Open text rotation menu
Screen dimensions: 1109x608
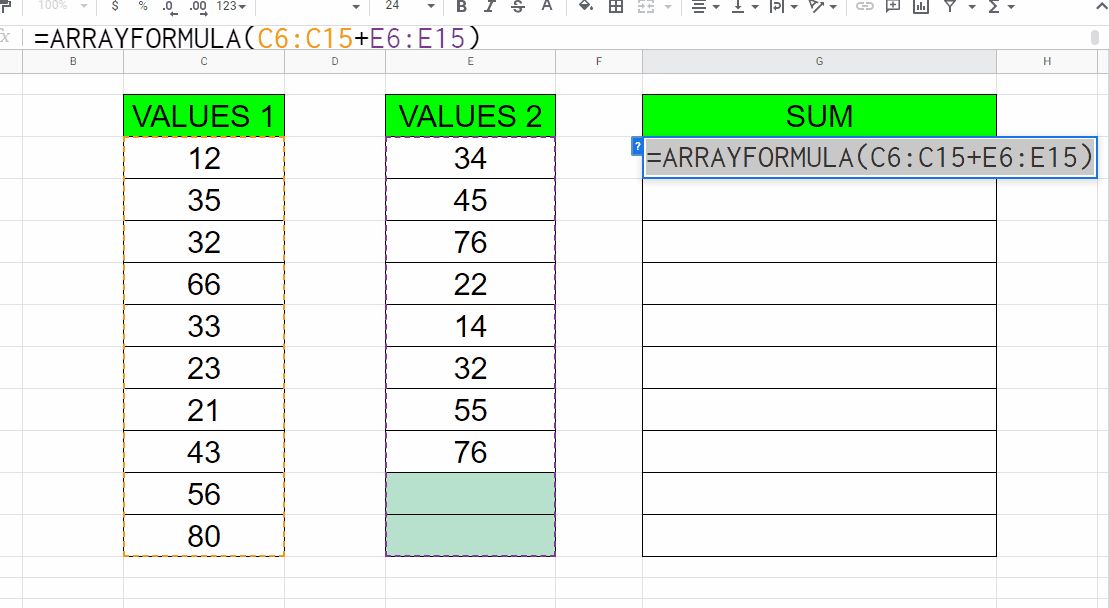point(823,6)
